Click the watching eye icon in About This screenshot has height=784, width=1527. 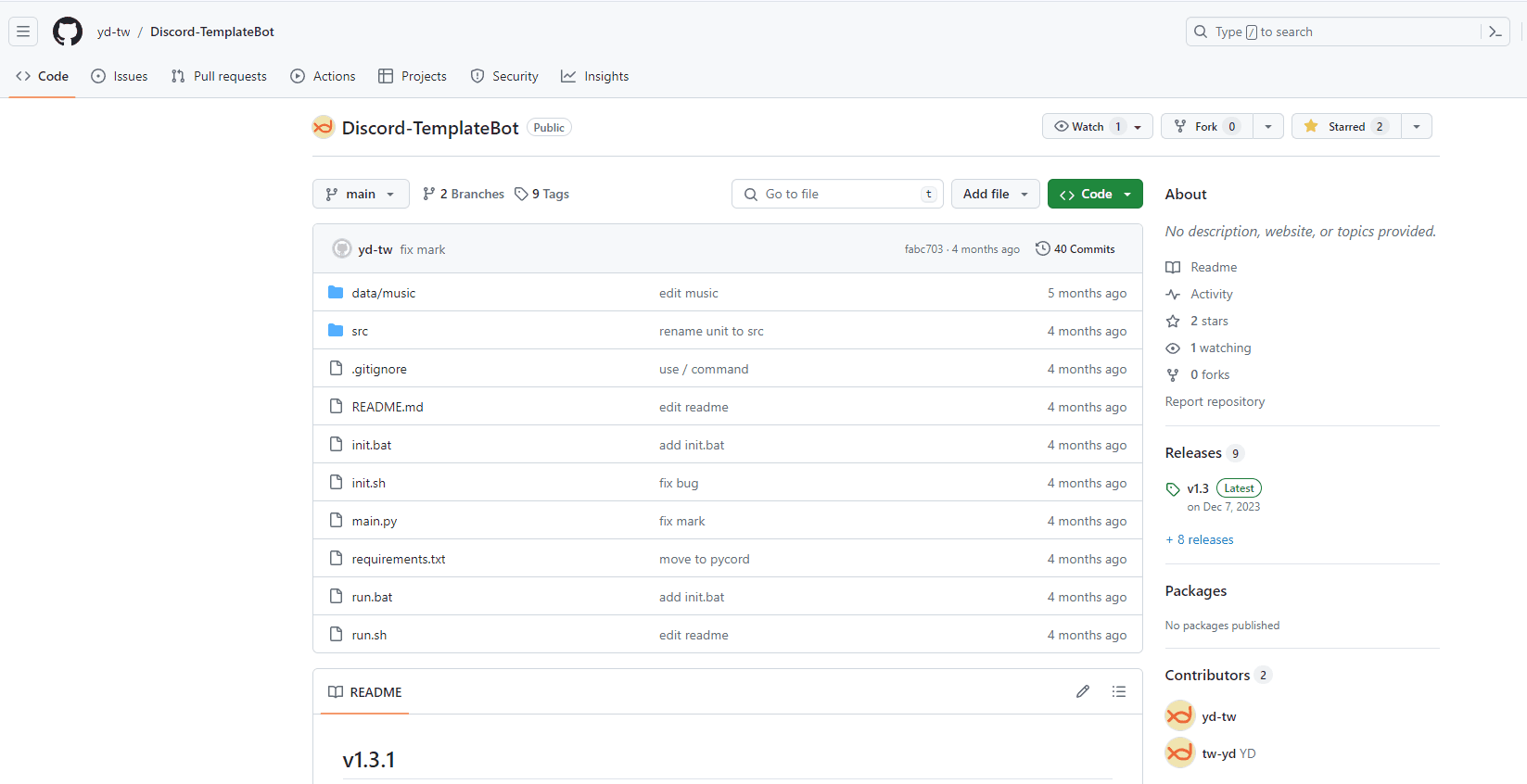pyautogui.click(x=1173, y=348)
